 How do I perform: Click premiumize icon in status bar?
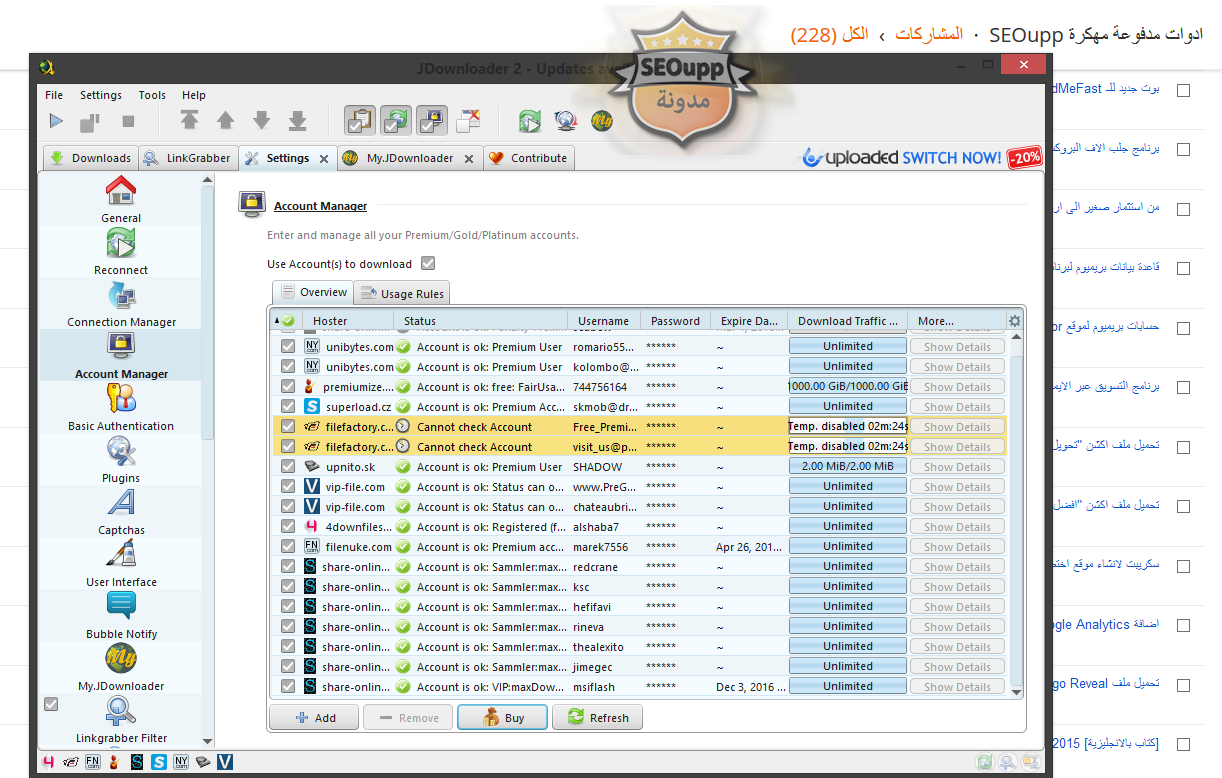coord(115,762)
